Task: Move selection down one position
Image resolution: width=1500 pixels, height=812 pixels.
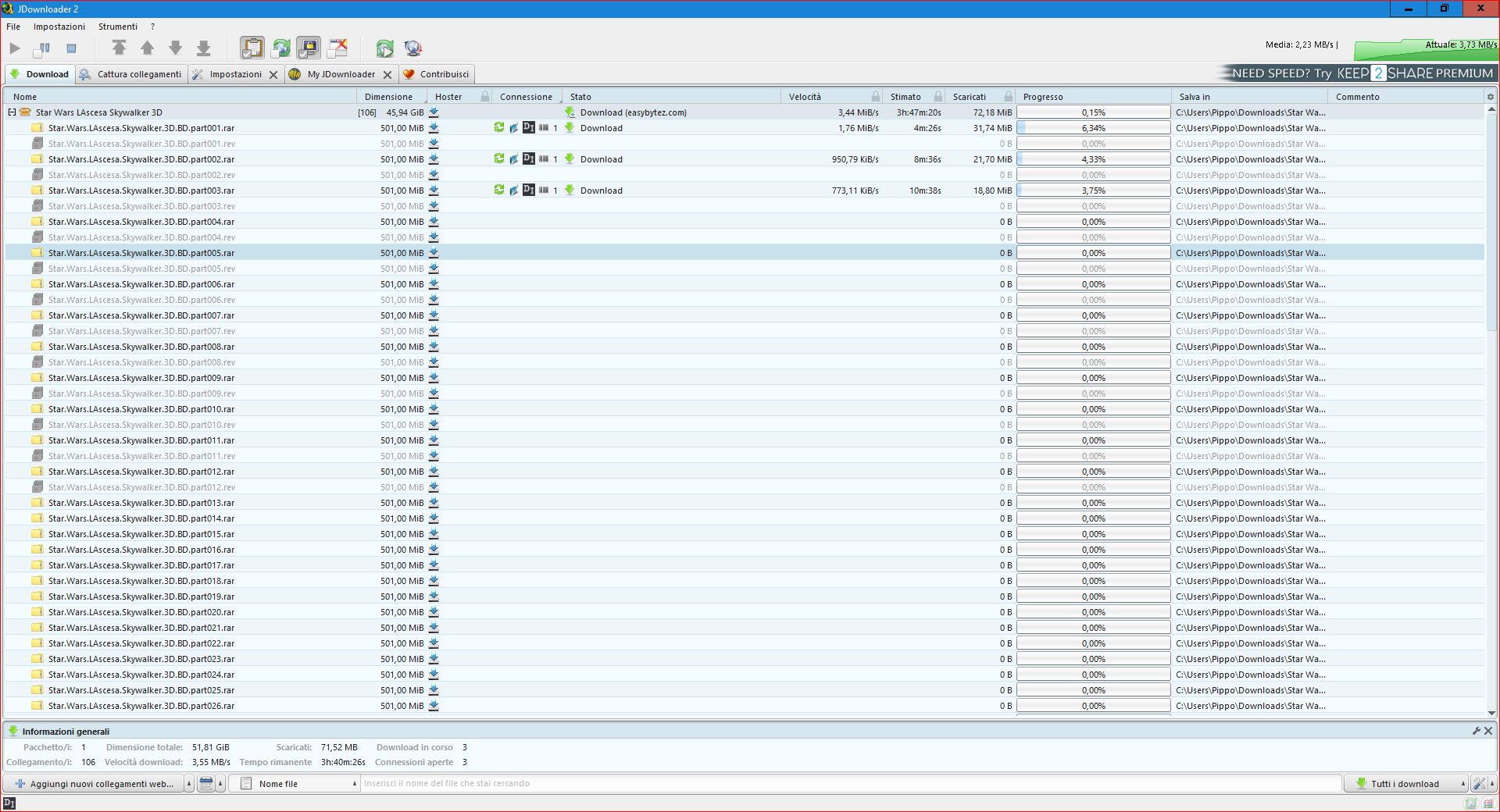Action: [x=175, y=48]
